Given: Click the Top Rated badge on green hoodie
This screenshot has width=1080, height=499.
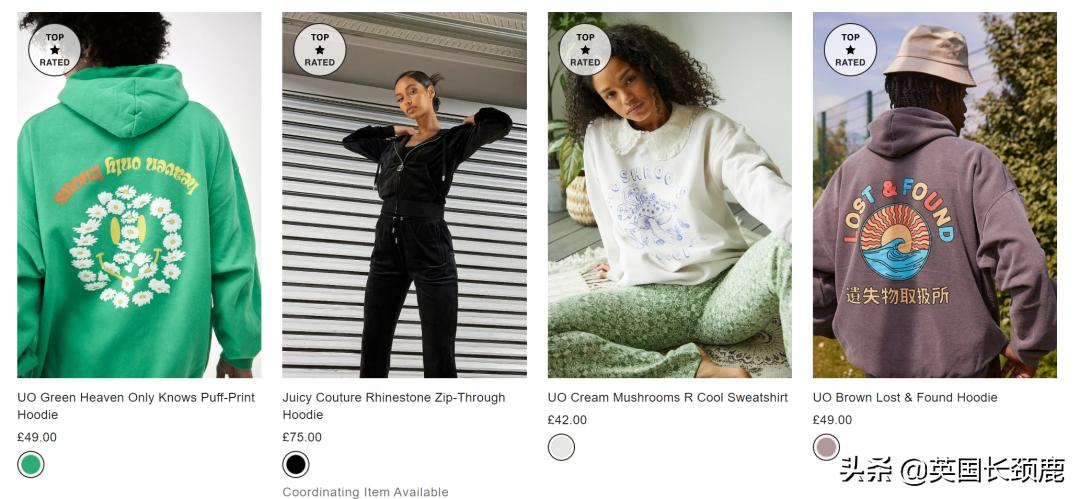Looking at the screenshot, I should pyautogui.click(x=54, y=50).
